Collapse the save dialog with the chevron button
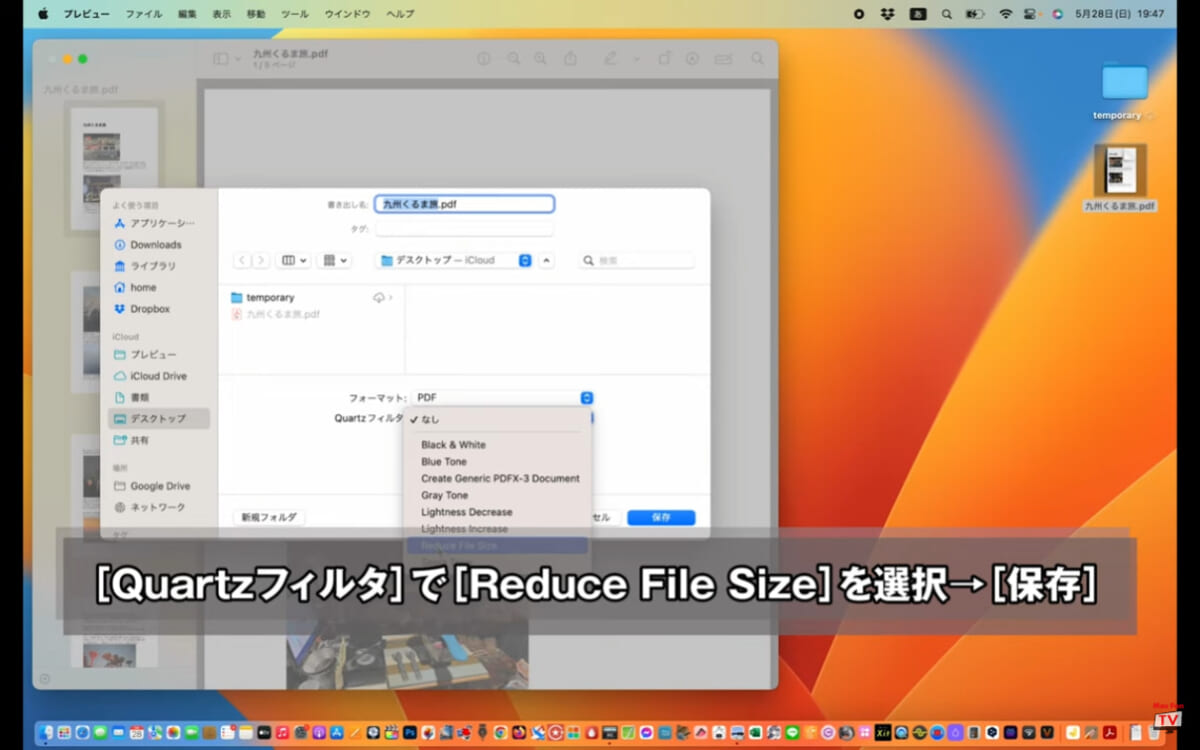Image resolution: width=1200 pixels, height=750 pixels. coord(546,260)
